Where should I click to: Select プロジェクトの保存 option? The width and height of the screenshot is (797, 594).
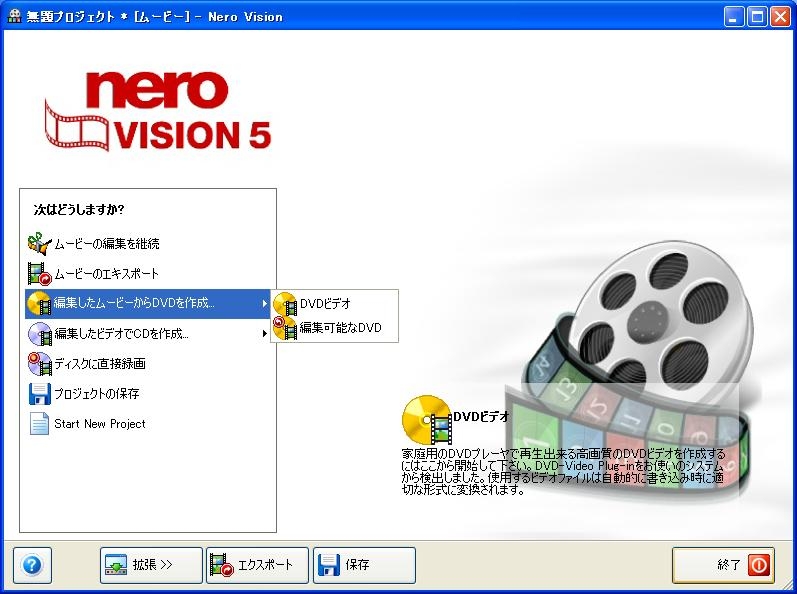[147, 394]
